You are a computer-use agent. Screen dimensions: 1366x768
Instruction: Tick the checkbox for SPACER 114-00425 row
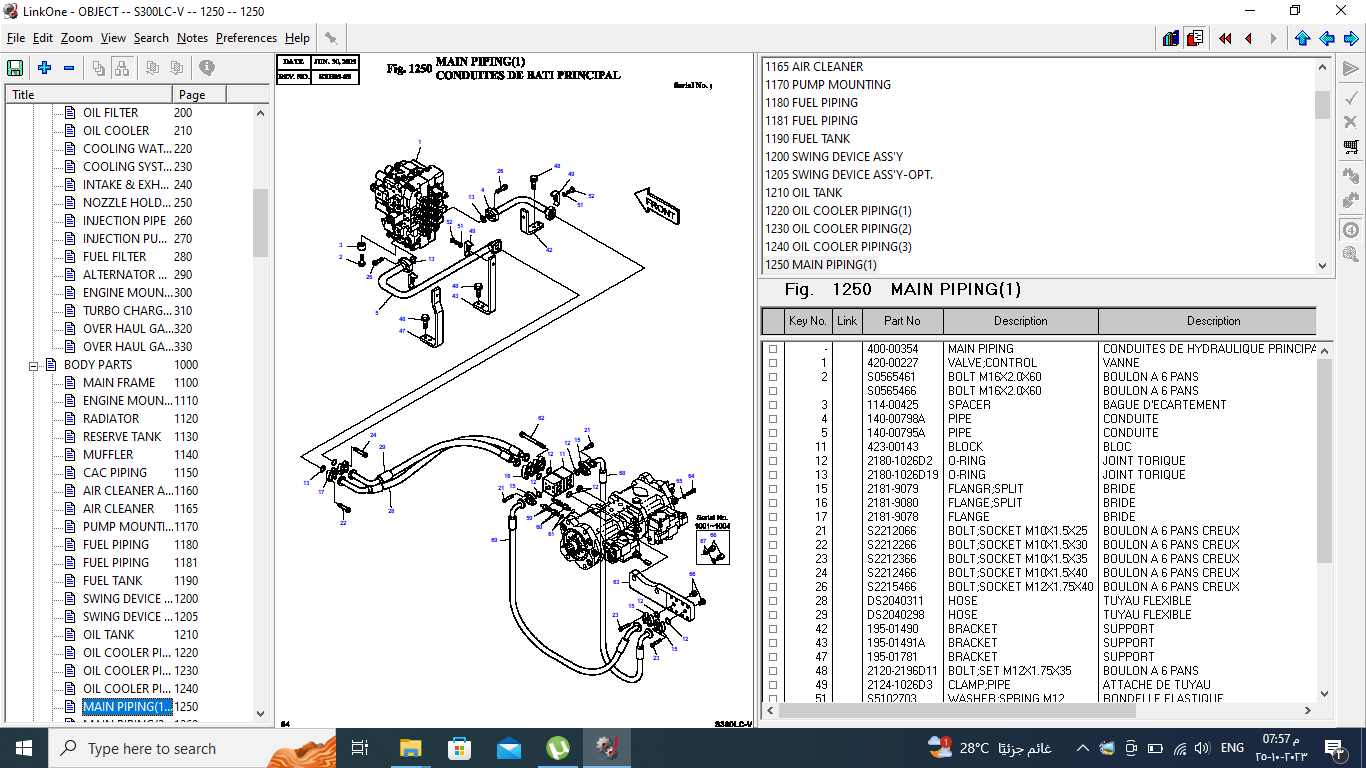click(x=773, y=405)
